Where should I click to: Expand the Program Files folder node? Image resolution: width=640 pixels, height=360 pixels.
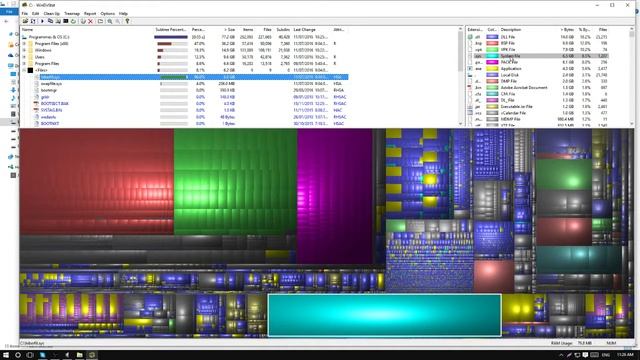(24, 64)
